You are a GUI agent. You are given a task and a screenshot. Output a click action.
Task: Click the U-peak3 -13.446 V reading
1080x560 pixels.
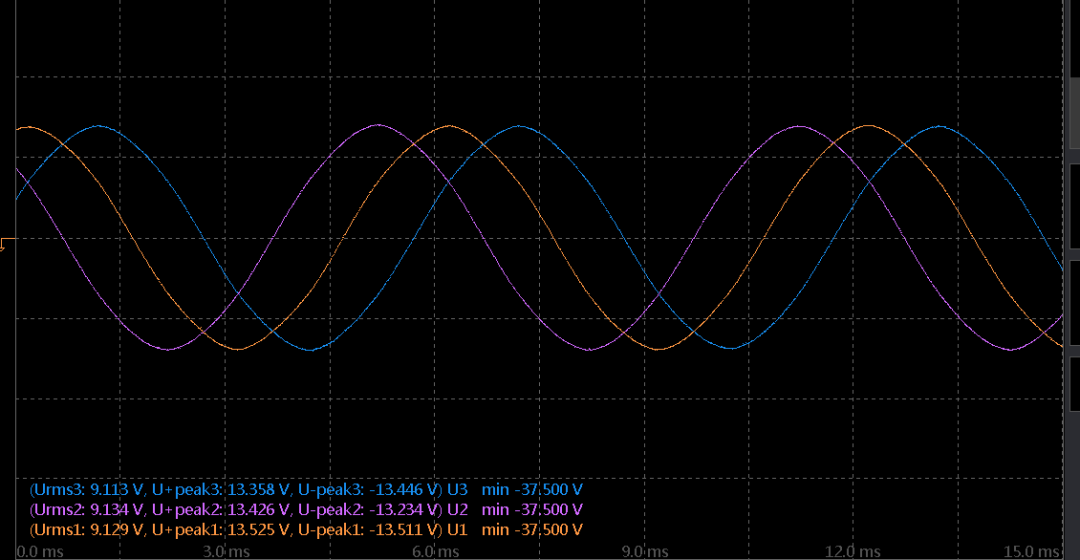pyautogui.click(x=367, y=490)
